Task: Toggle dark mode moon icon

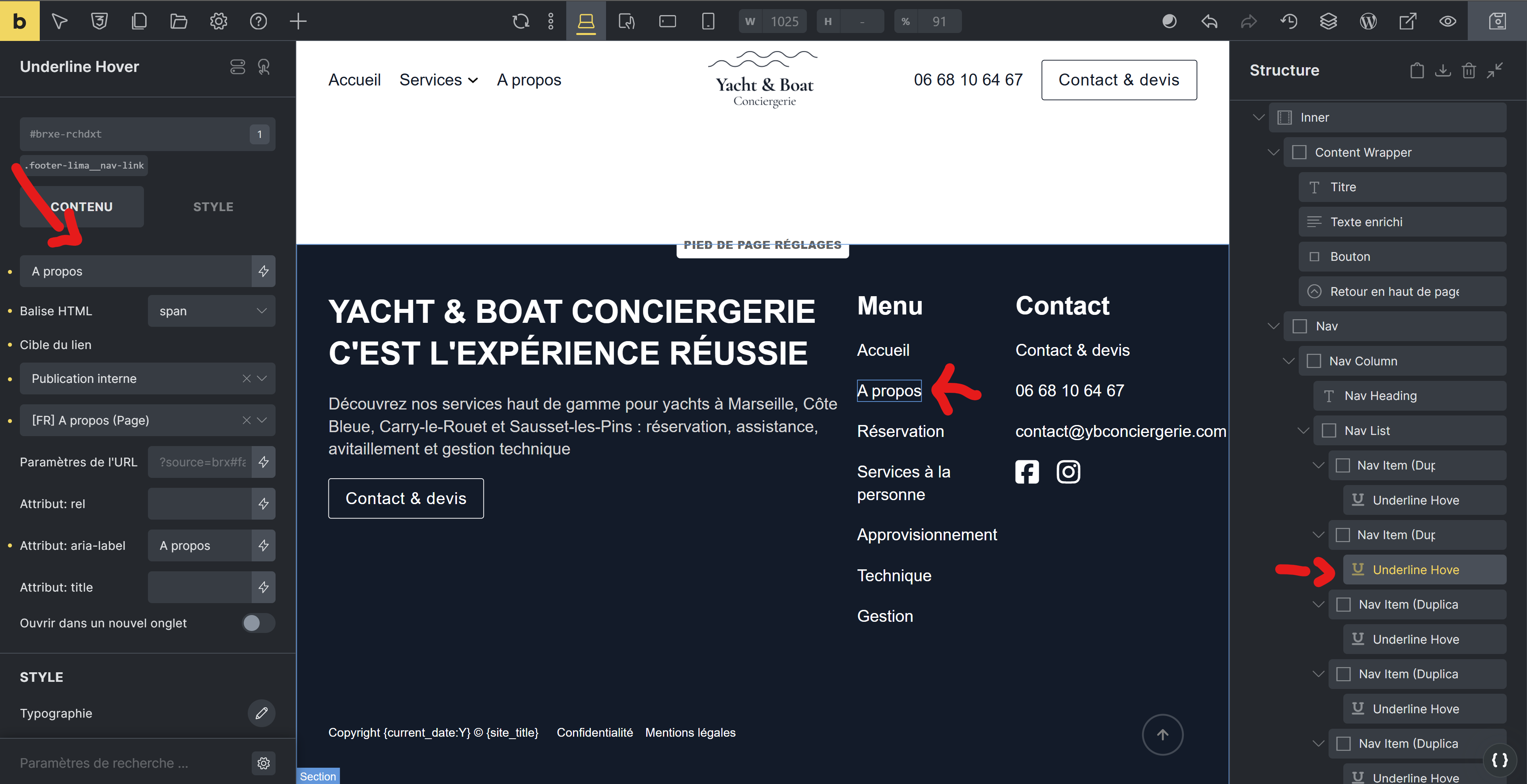Action: (x=1170, y=21)
